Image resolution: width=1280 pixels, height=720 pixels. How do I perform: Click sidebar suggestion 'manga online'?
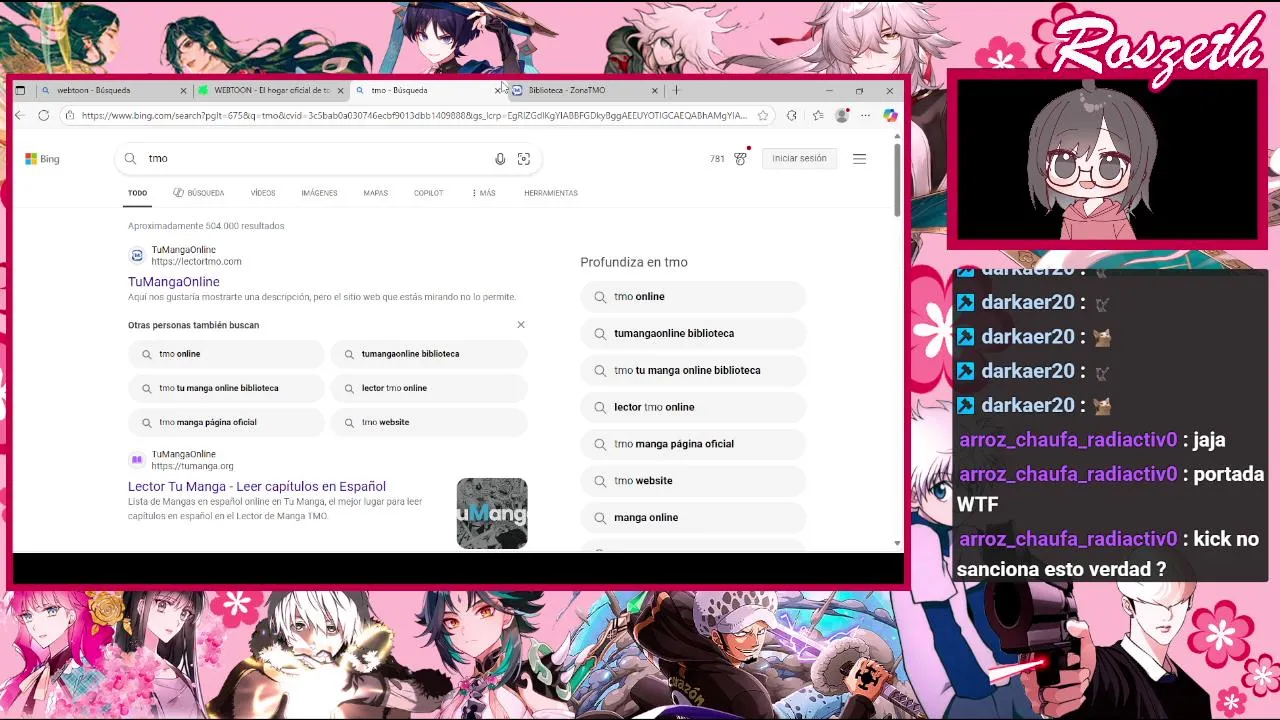coord(693,518)
